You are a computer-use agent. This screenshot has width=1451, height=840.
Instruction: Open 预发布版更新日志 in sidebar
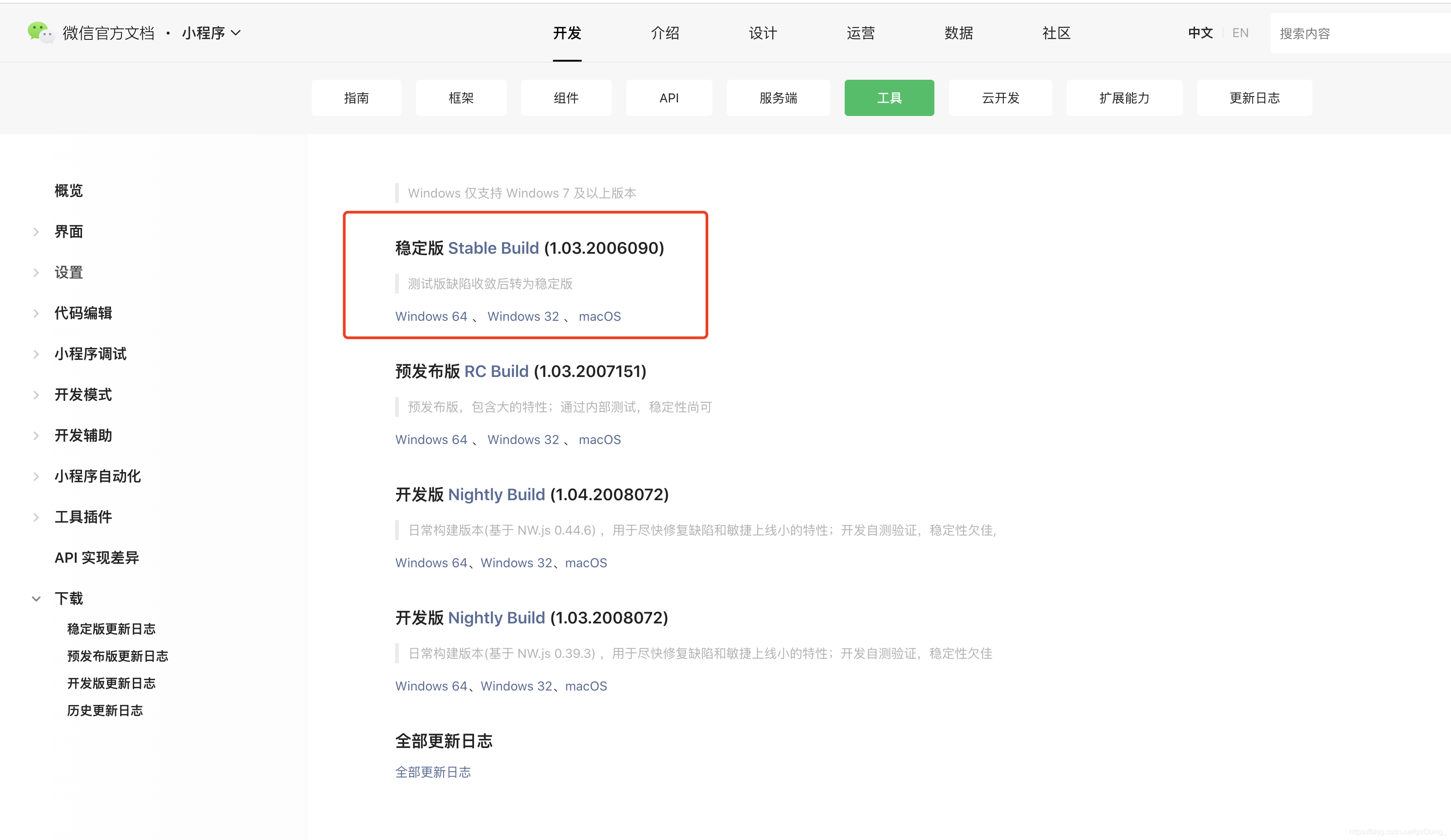pyautogui.click(x=117, y=656)
